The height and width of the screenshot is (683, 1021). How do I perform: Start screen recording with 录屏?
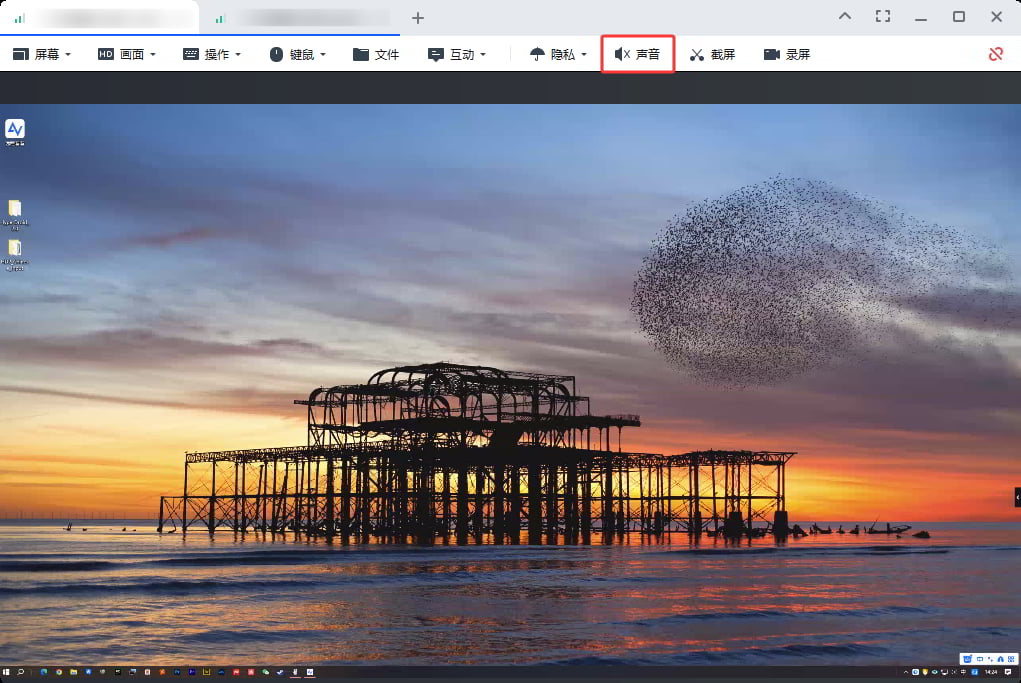[786, 54]
